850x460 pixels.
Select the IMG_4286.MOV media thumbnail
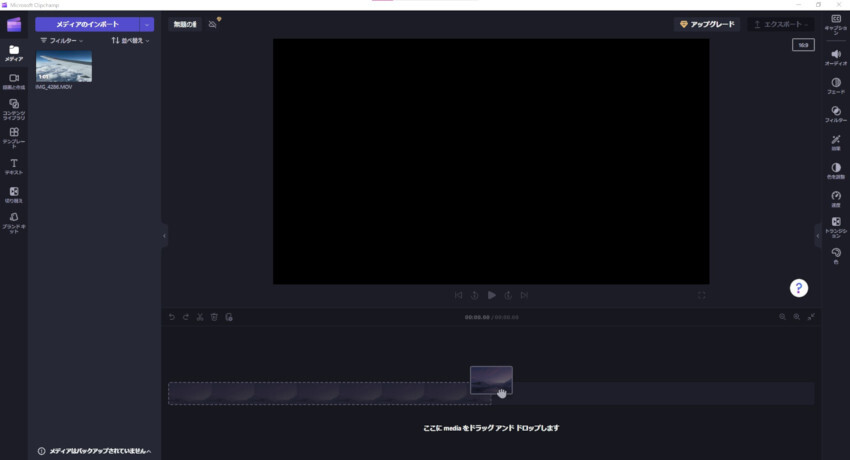pos(64,66)
